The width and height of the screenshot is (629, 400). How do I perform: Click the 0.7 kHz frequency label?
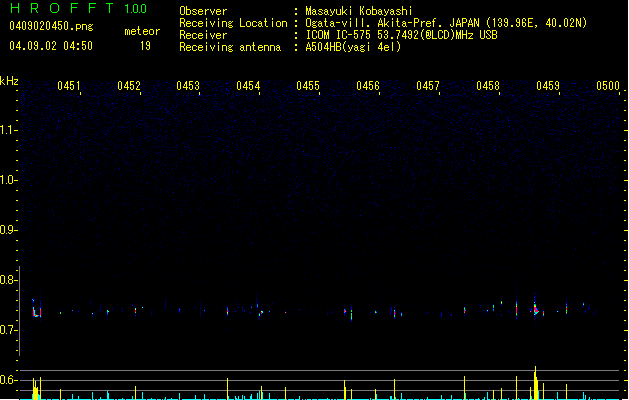tap(8, 330)
